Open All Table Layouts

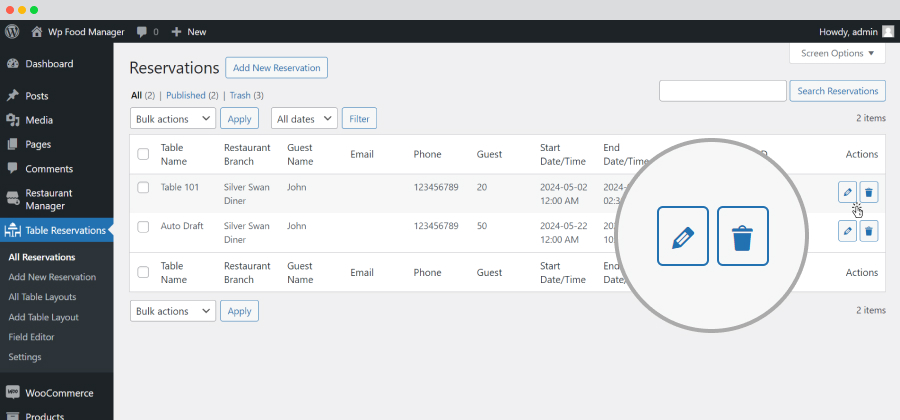[42, 297]
